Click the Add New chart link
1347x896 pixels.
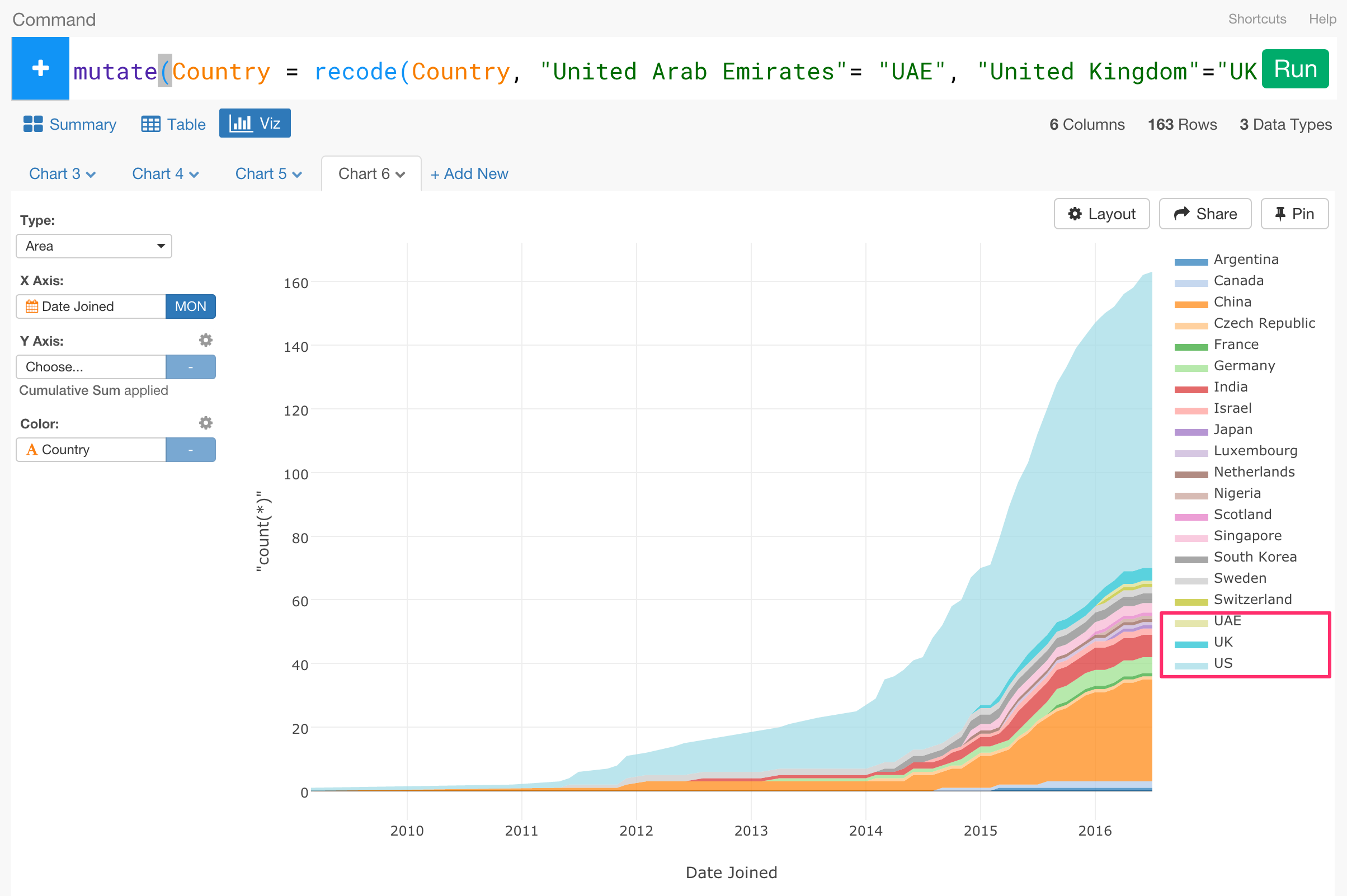469,174
